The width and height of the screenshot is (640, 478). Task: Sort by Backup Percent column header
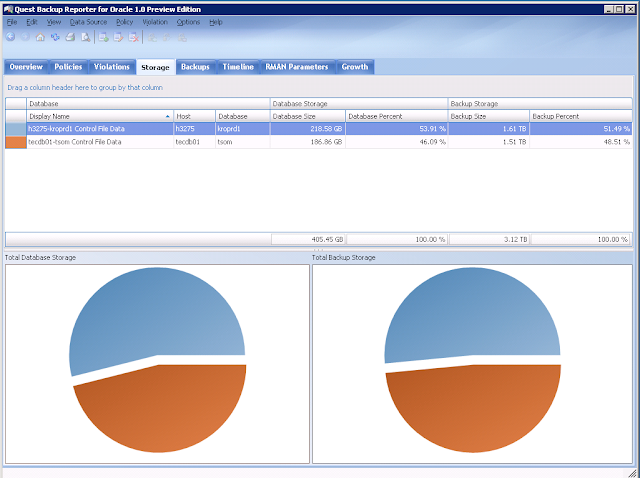[580, 116]
